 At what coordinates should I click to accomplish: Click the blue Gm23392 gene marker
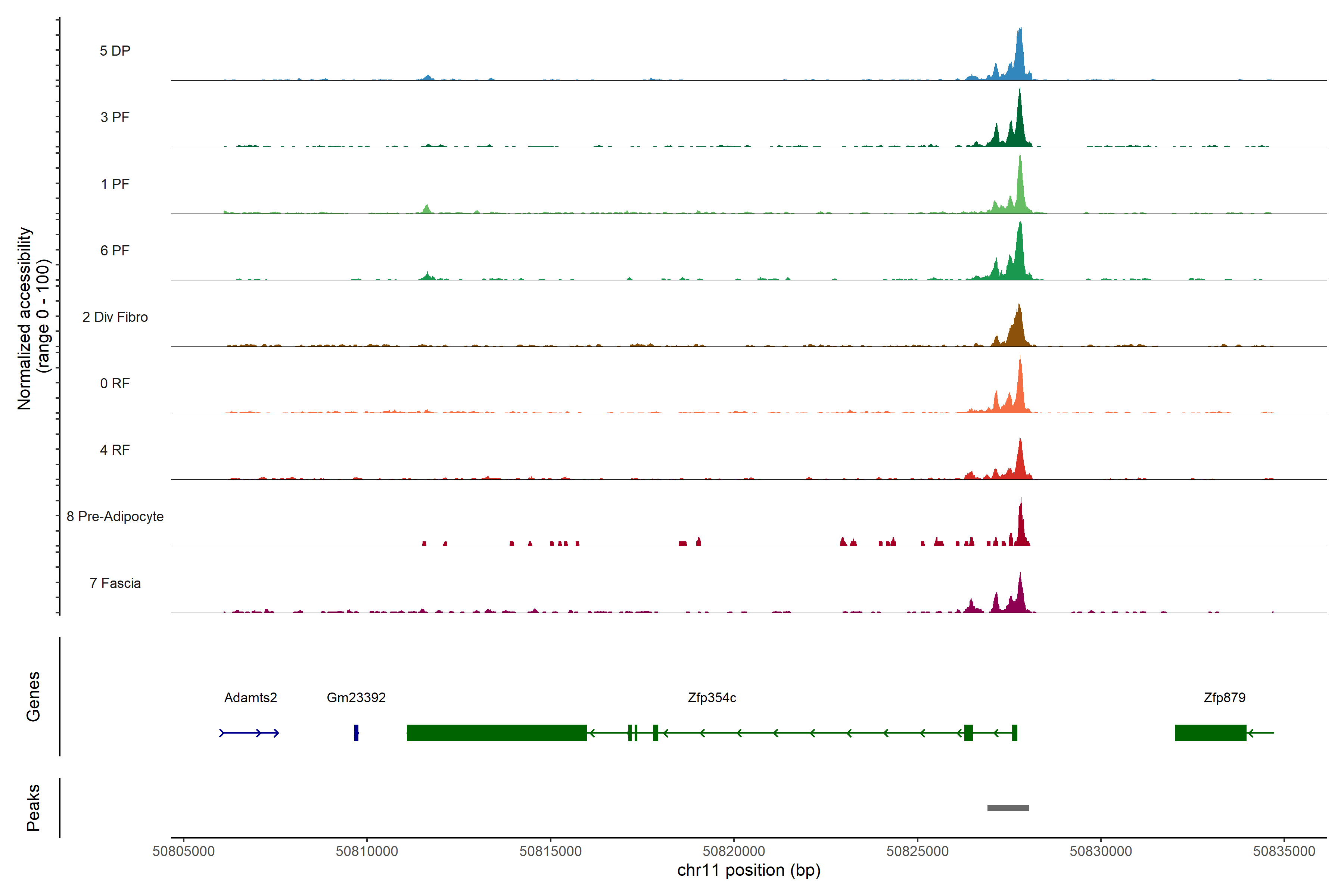click(x=356, y=732)
